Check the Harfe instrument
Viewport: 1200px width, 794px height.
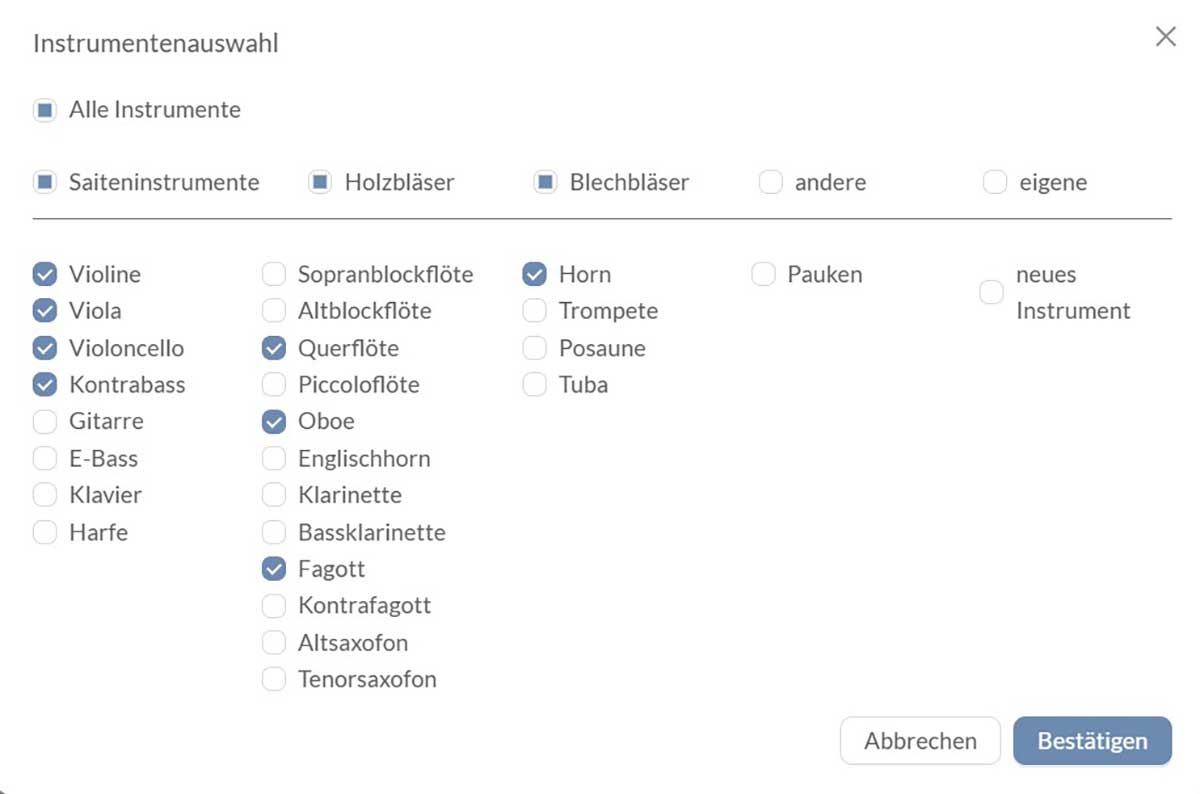pyautogui.click(x=45, y=532)
